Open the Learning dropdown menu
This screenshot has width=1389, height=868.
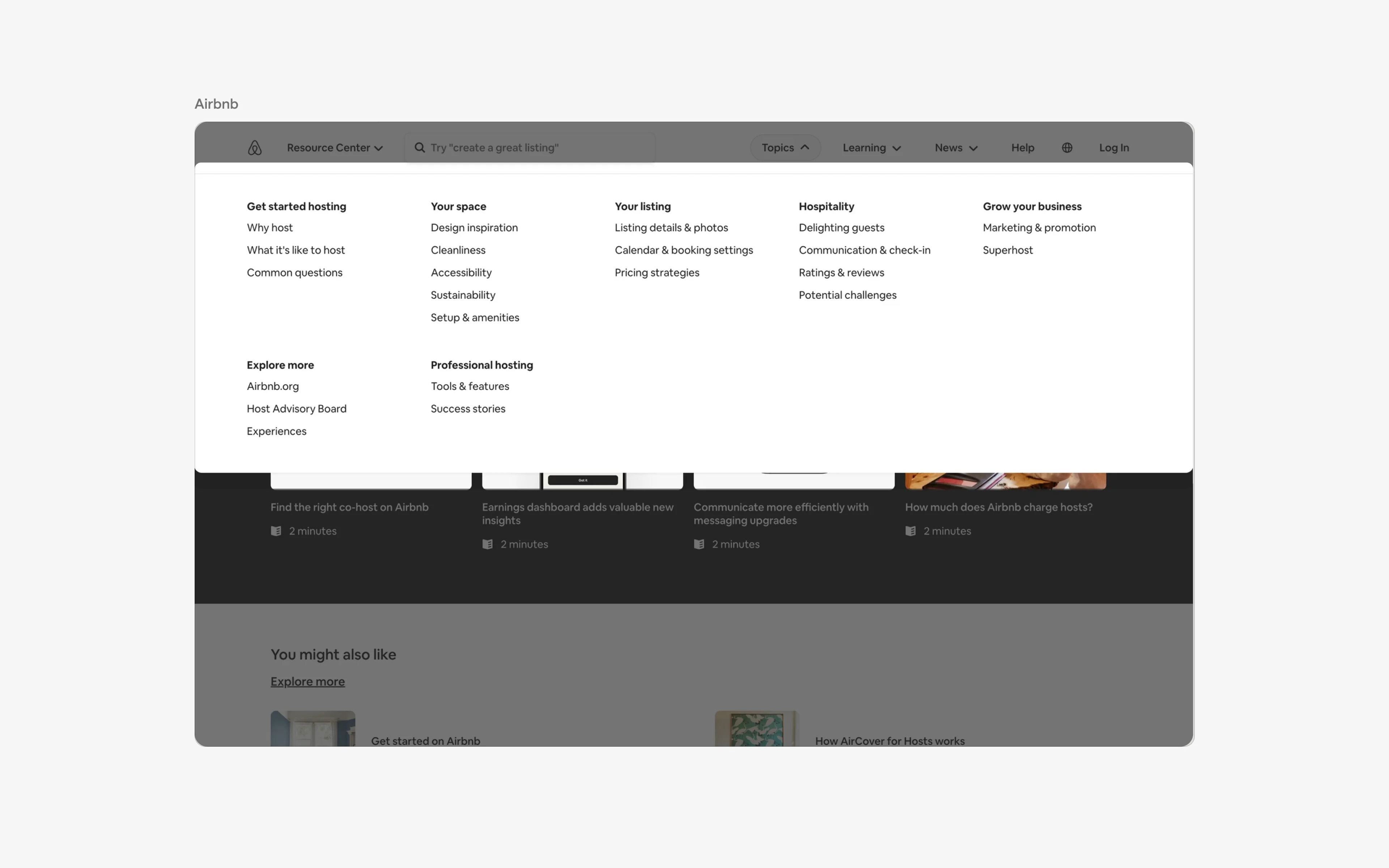click(x=871, y=148)
